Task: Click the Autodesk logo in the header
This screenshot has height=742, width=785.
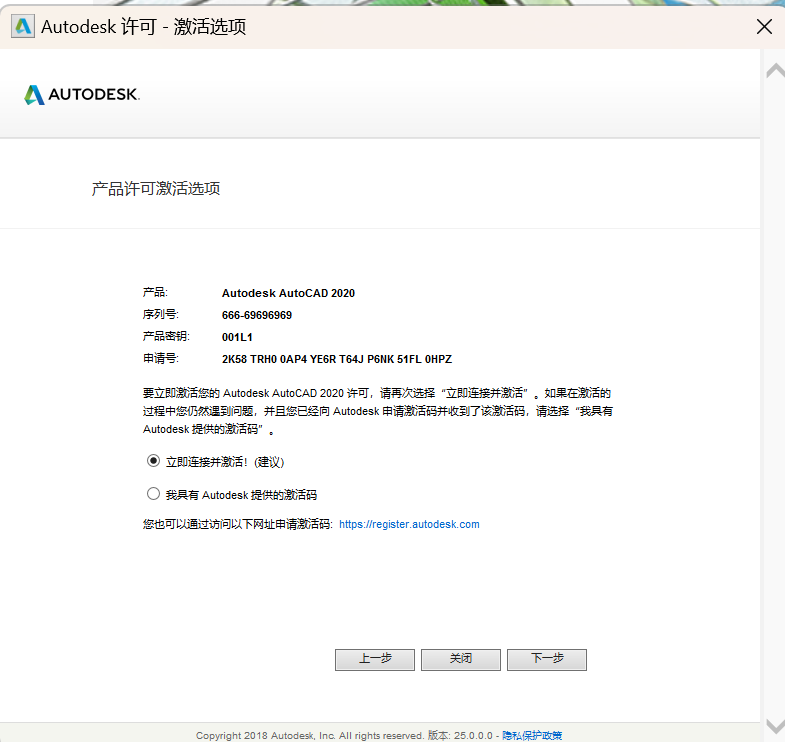Action: pyautogui.click(x=82, y=94)
